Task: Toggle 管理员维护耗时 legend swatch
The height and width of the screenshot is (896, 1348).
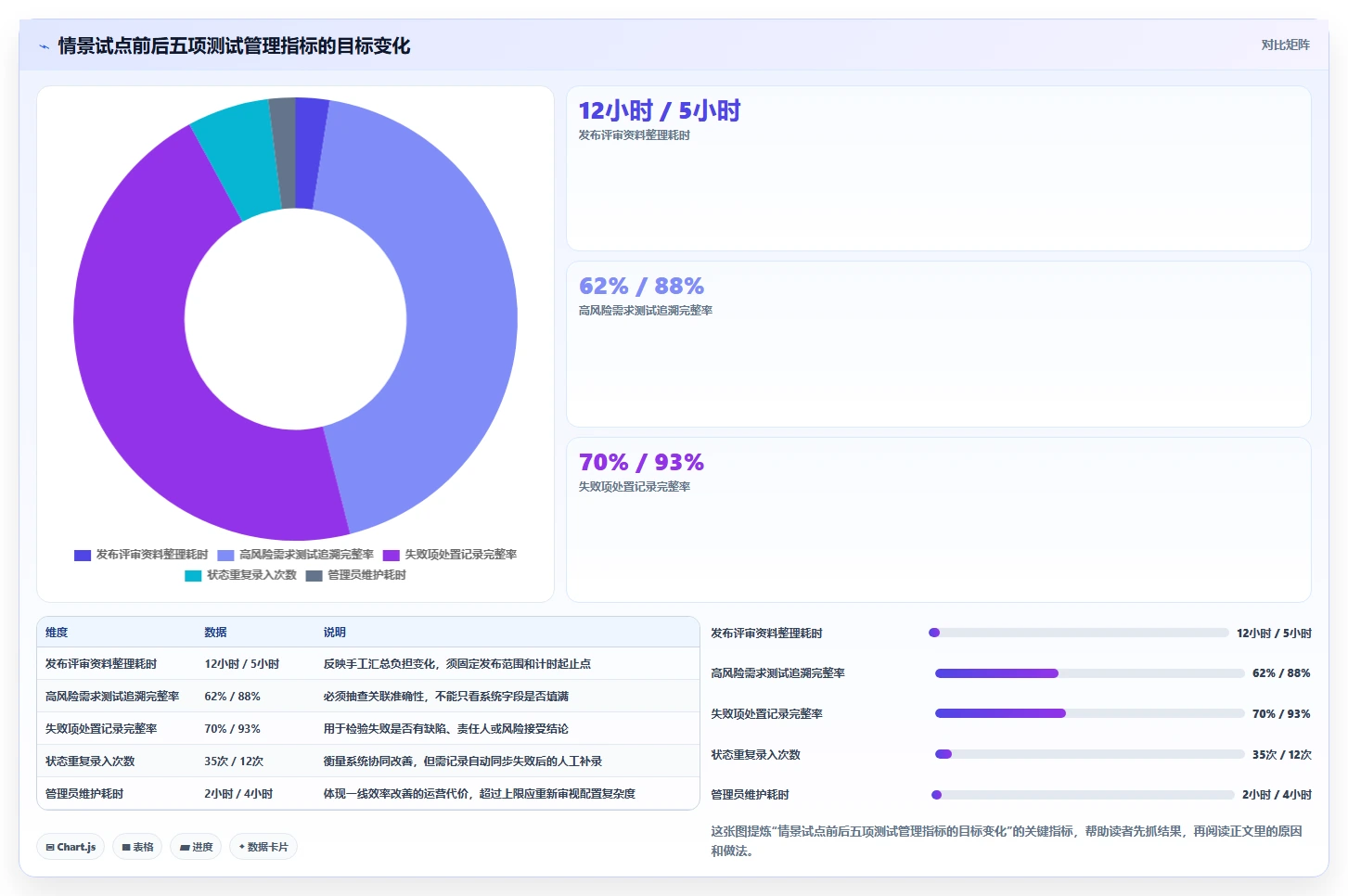Action: (x=314, y=575)
